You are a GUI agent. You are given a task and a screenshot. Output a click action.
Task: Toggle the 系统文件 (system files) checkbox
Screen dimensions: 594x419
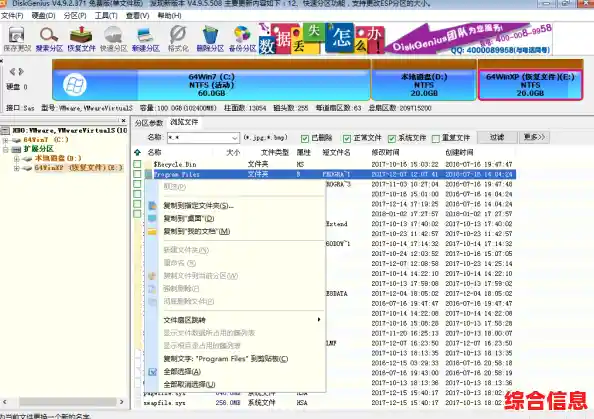point(392,139)
